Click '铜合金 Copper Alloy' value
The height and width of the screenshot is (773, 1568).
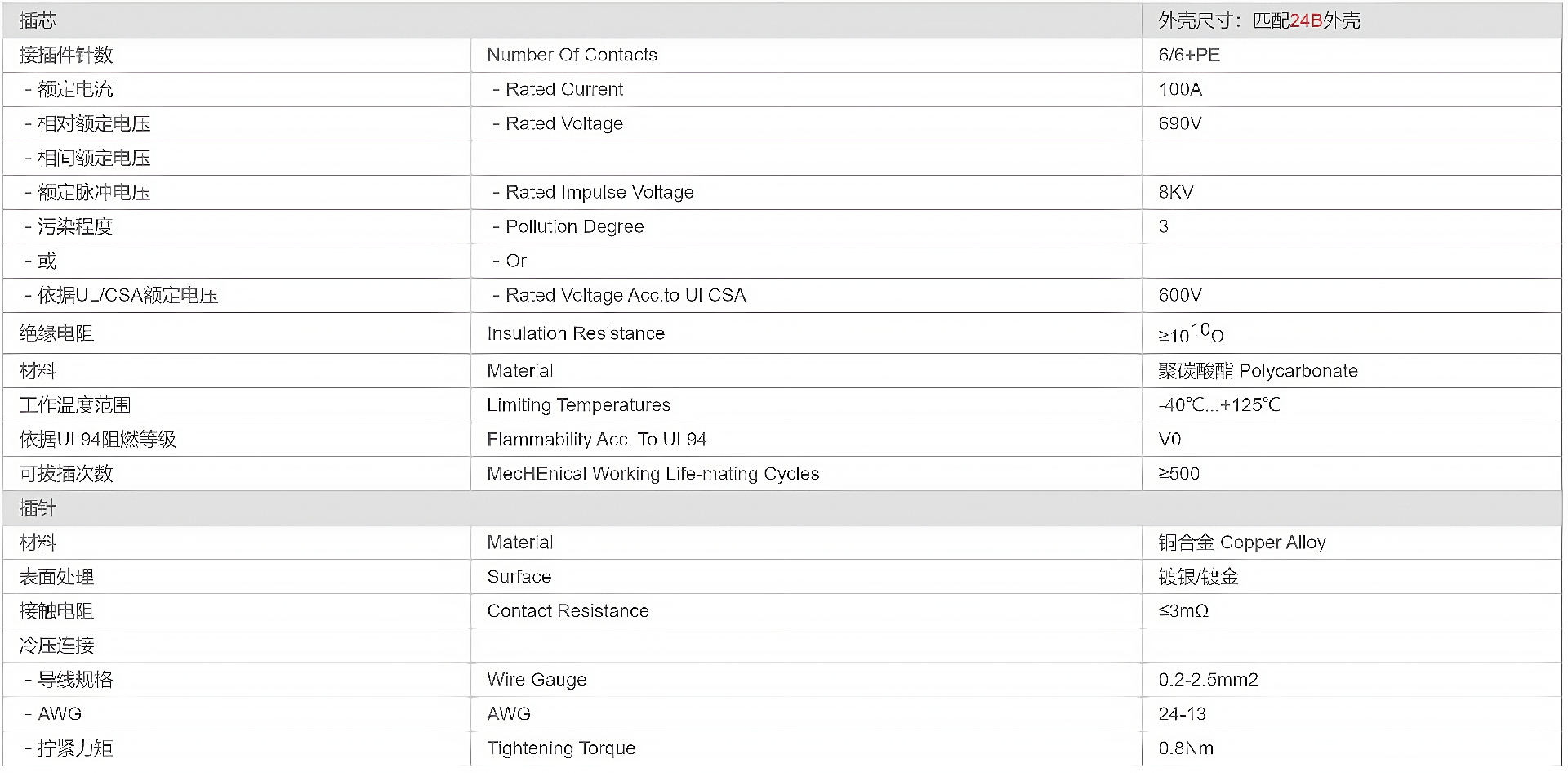click(1242, 543)
